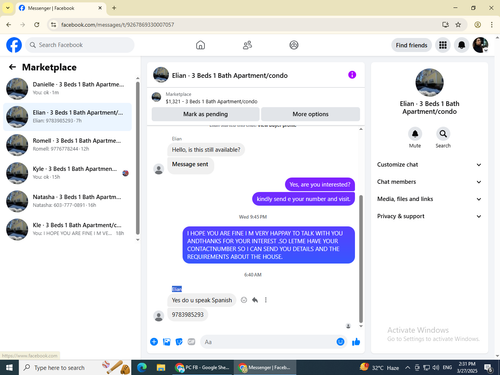Open the Facebook menu grid icon
Screen dimensions: 500x375
click(443, 45)
